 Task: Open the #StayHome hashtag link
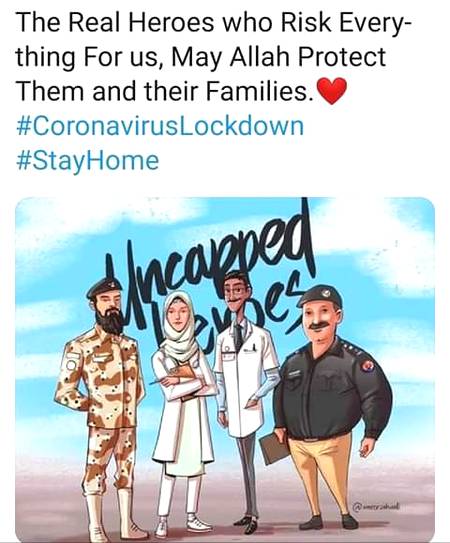[x=88, y=161]
